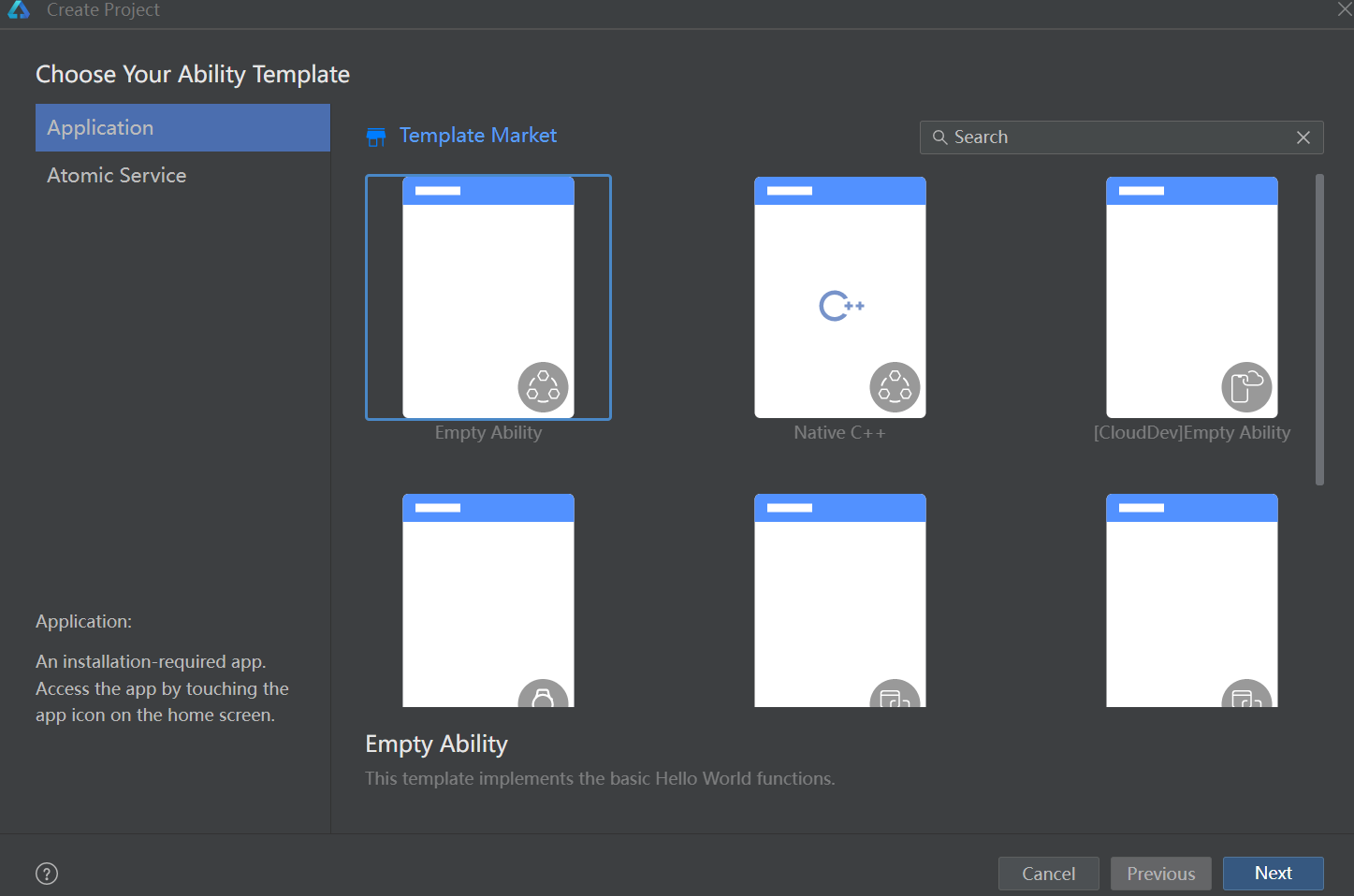Viewport: 1354px width, 896px height.
Task: Open the Template Market link
Action: pyautogui.click(x=478, y=136)
